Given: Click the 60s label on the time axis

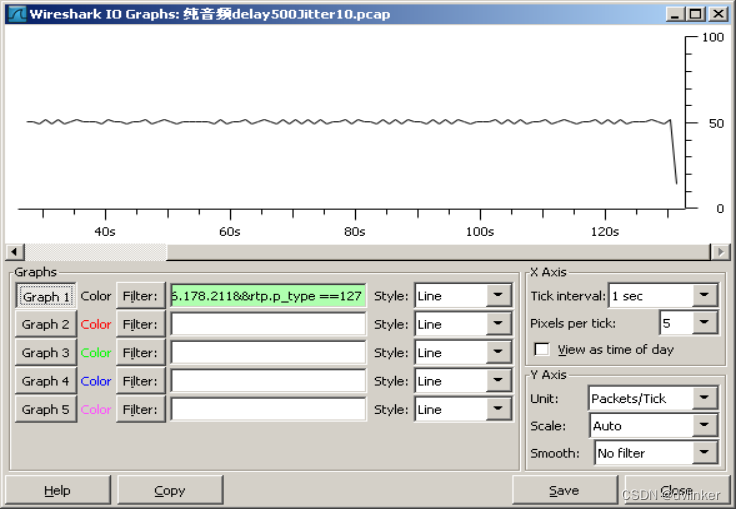Looking at the screenshot, I should (230, 231).
